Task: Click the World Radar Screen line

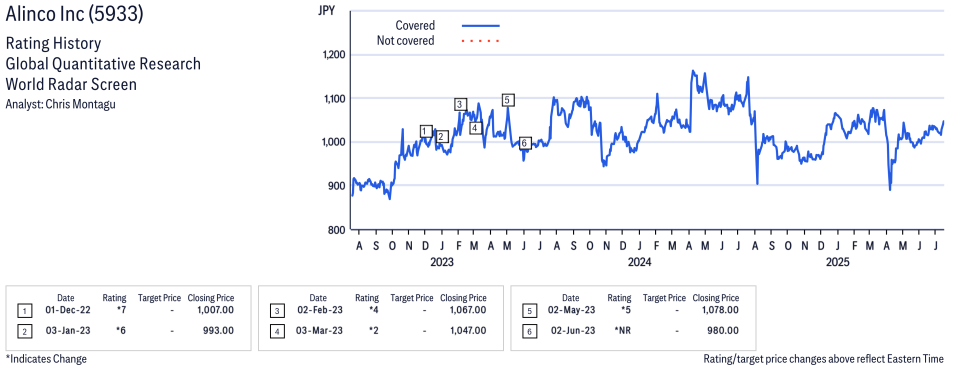Action: tap(71, 84)
